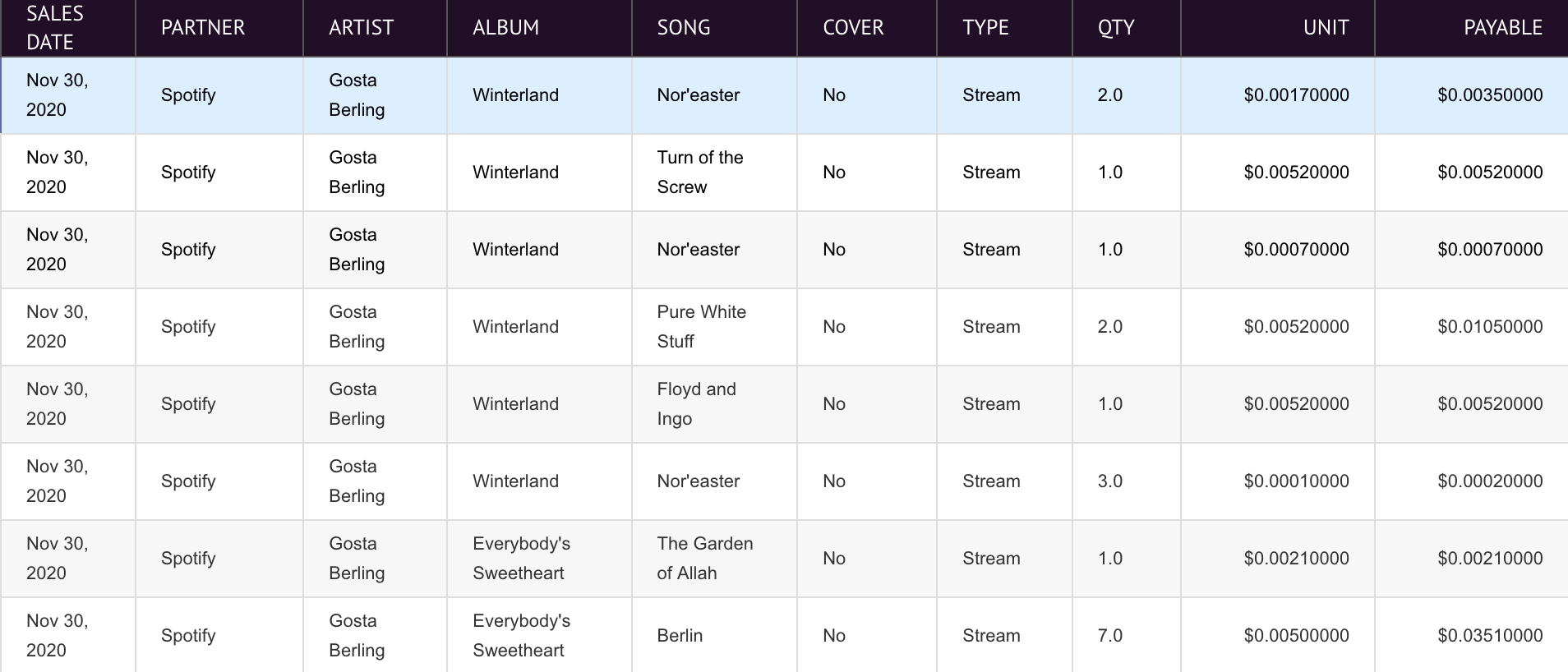Sort by the QTY column header
The image size is (1568, 672).
click(1127, 28)
